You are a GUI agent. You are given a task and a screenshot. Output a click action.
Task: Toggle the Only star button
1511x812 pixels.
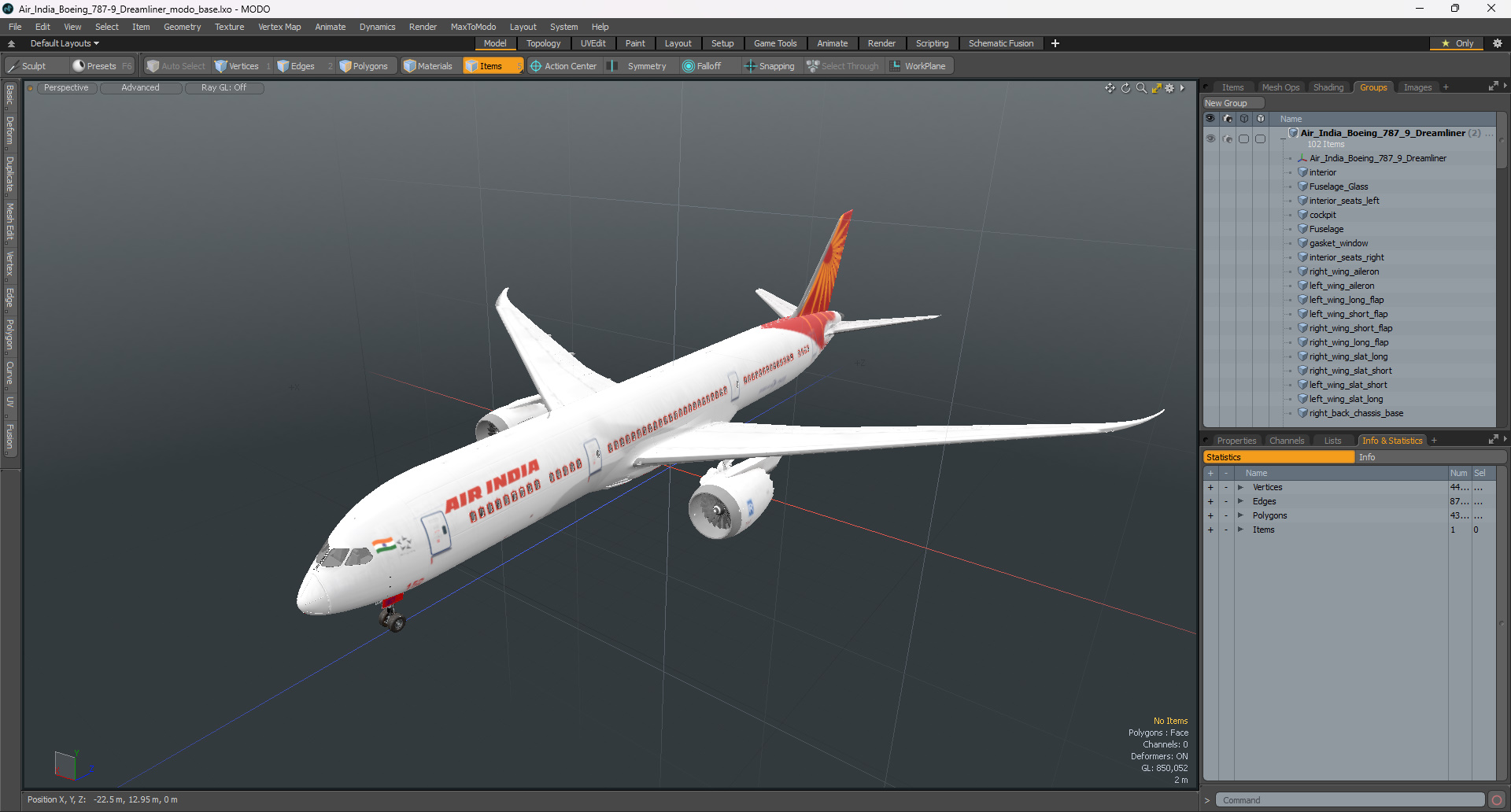pyautogui.click(x=1457, y=43)
